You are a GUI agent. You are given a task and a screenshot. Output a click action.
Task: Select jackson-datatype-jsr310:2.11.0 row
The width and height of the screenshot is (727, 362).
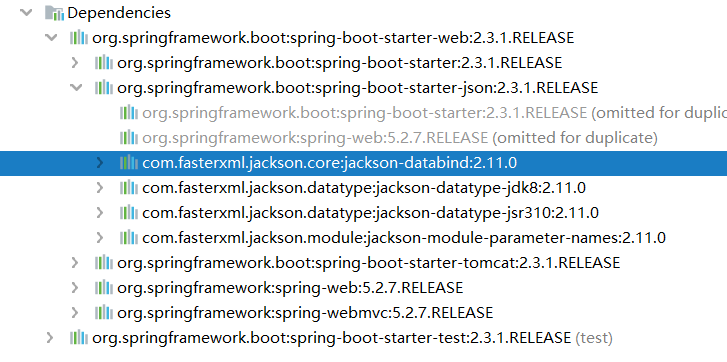point(370,213)
